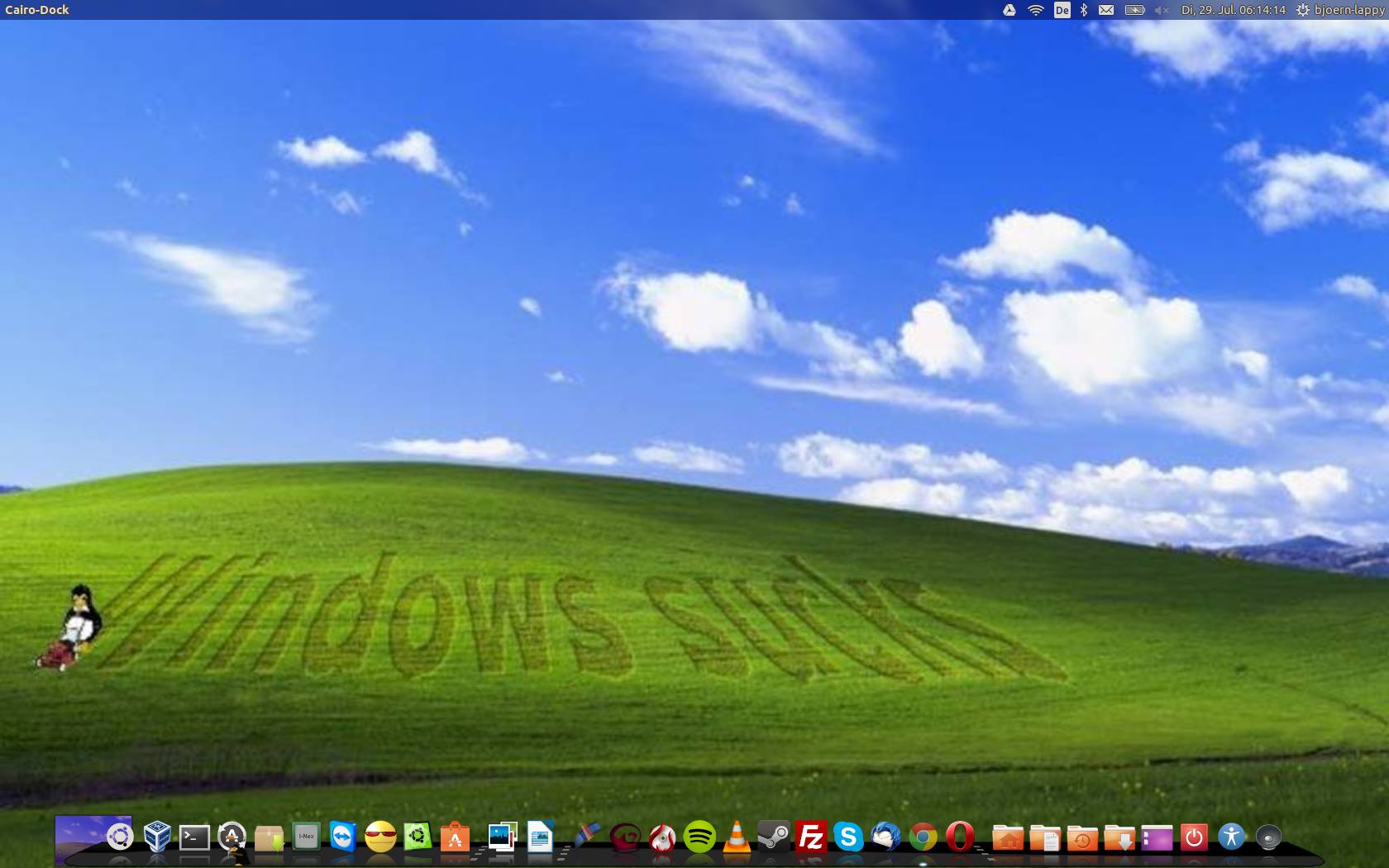Click the grey speaker sound icon in dock
Screen dimensions: 1389x868
click(x=1268, y=837)
